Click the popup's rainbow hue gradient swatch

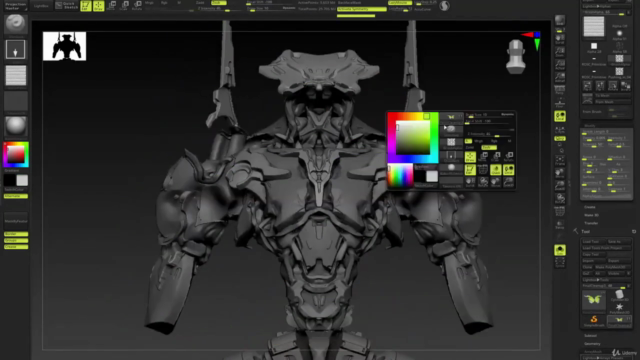(x=400, y=176)
